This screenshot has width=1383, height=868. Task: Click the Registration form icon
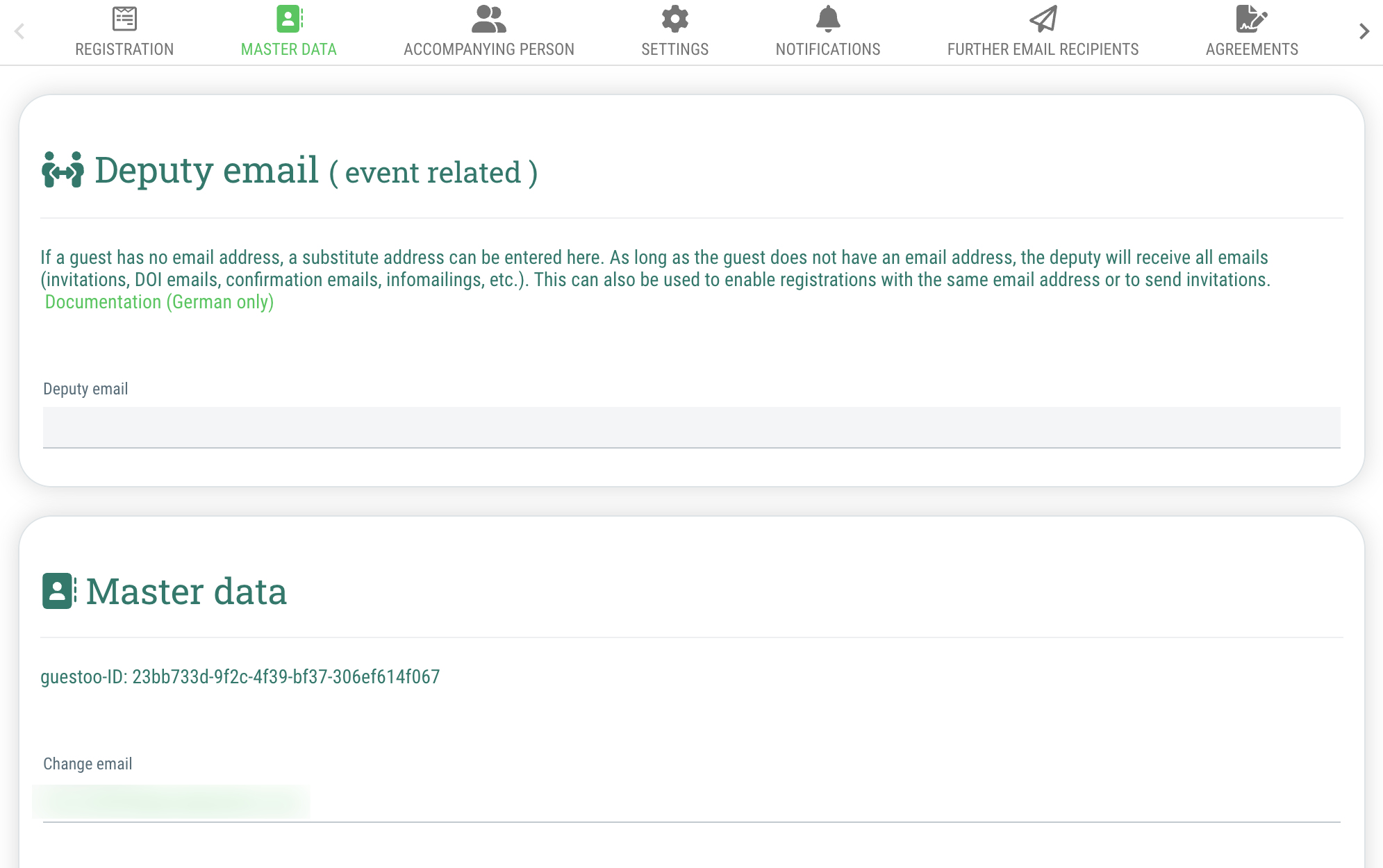pos(124,19)
